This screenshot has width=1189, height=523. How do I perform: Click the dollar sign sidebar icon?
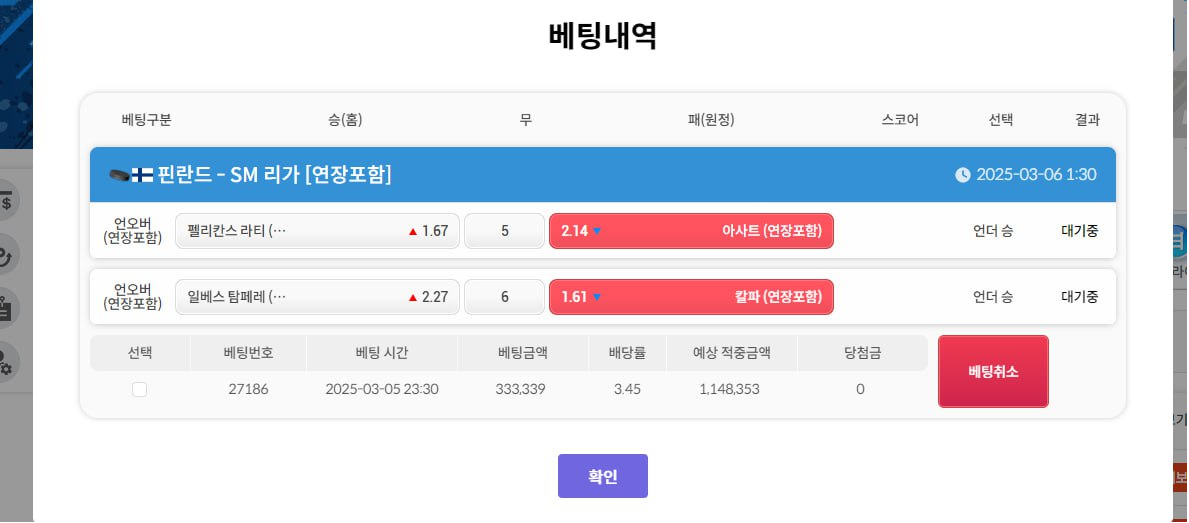(x=6, y=201)
